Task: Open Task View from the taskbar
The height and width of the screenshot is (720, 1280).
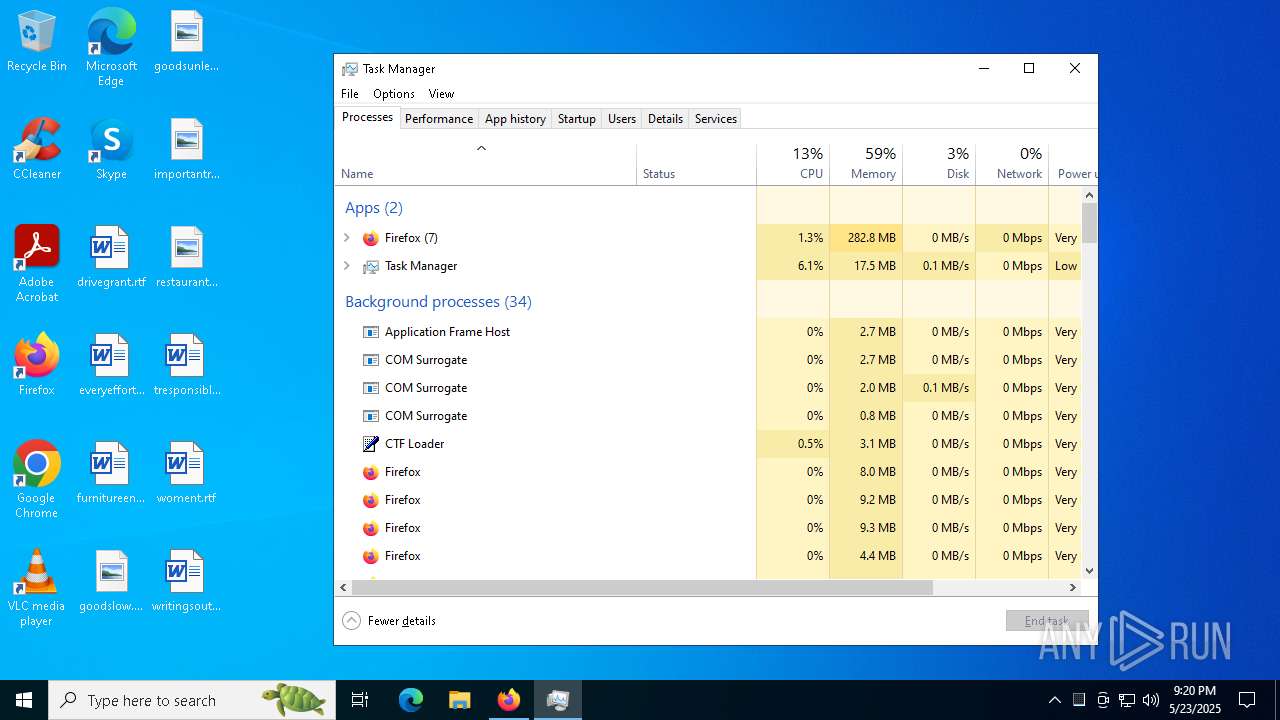Action: [x=360, y=700]
